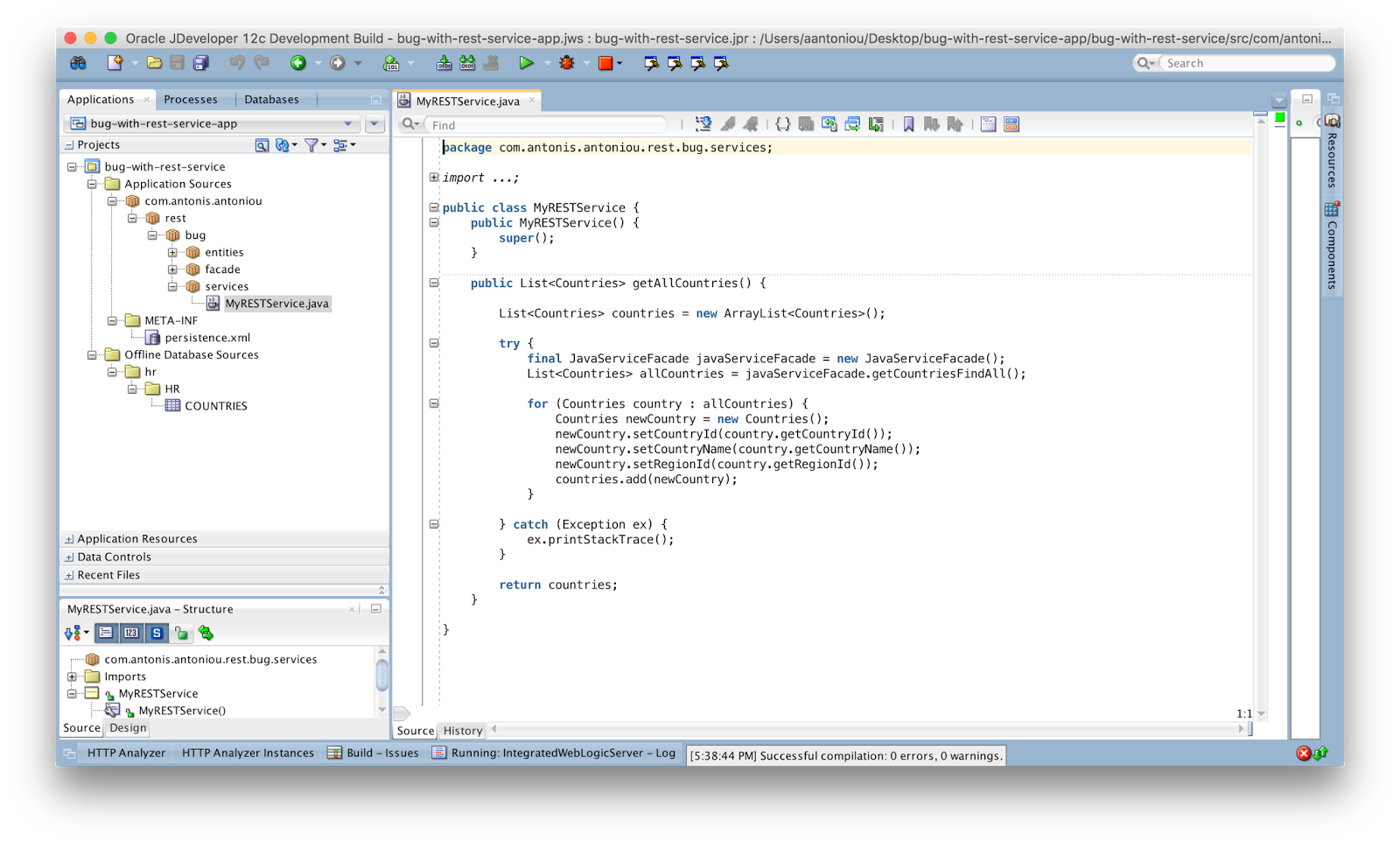Viewport: 1400px width, 841px height.
Task: Click the green-arrow reformat icon in editor toolbar
Action: pos(876,124)
